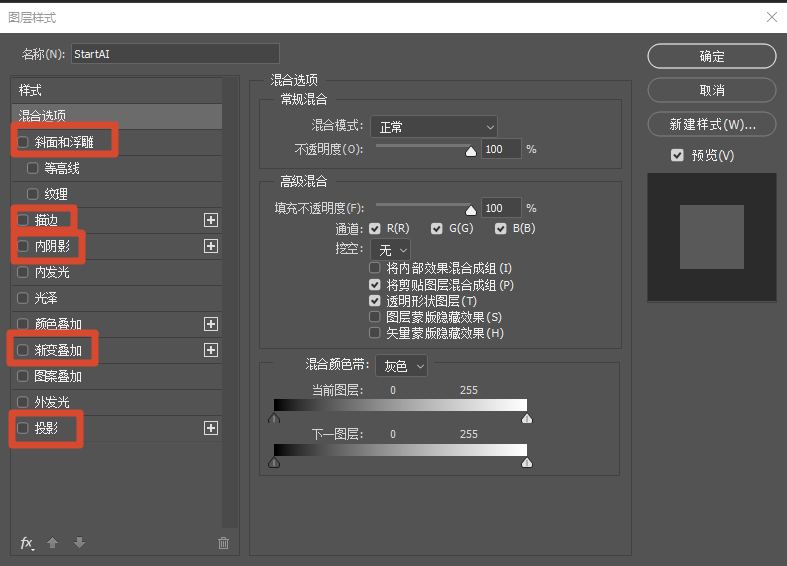Click the styles list vertical scrollbar
The image size is (787, 566).
coord(230,301)
